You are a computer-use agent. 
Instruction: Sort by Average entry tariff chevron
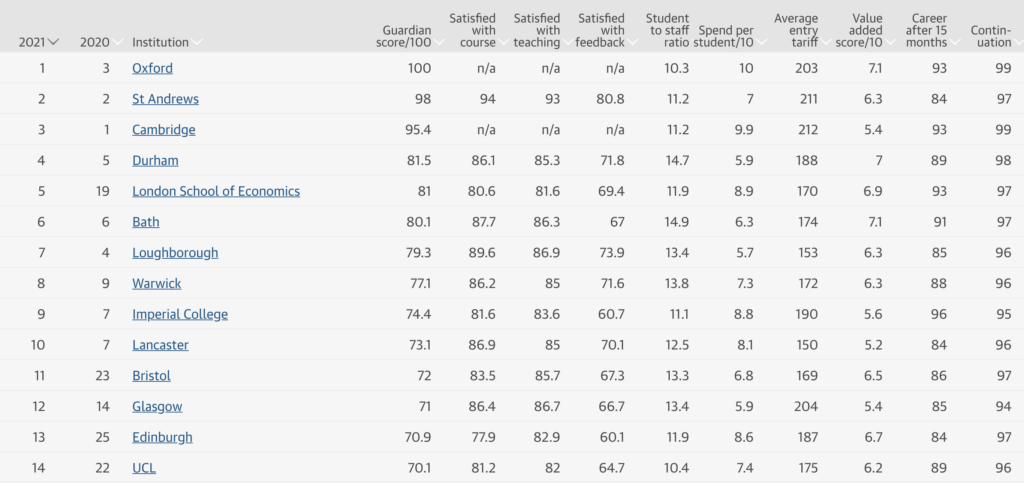[825, 42]
